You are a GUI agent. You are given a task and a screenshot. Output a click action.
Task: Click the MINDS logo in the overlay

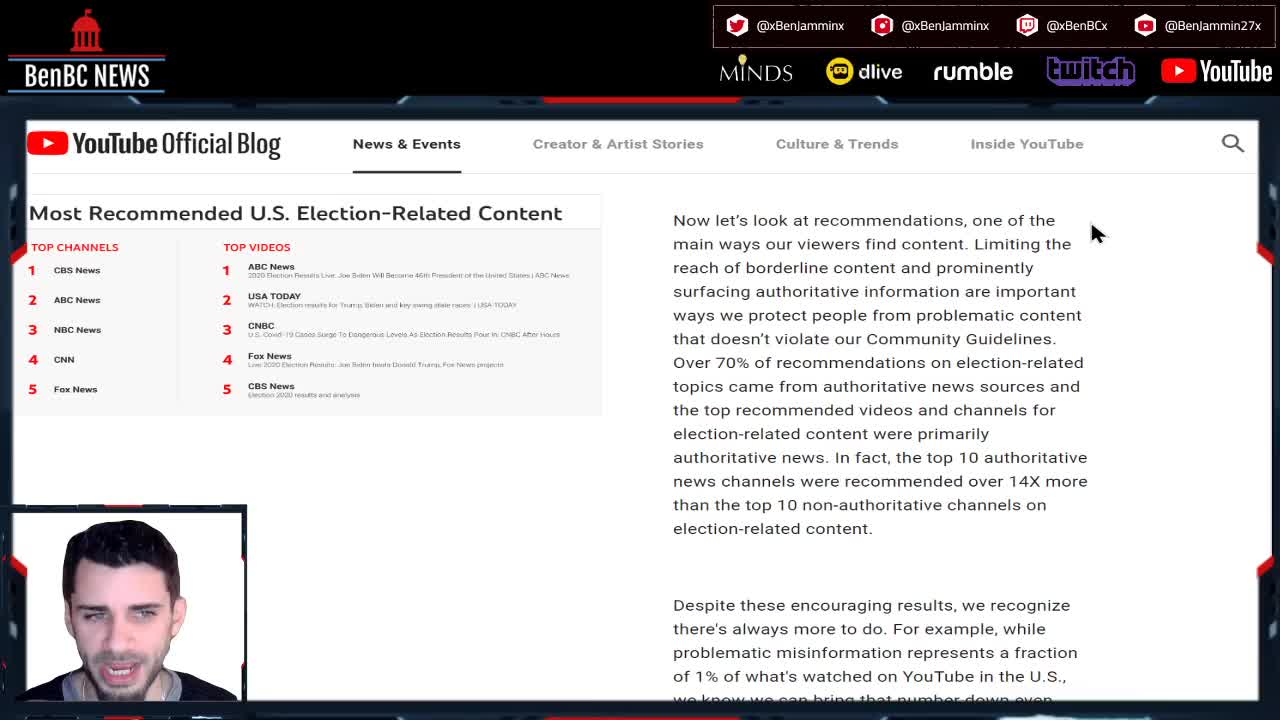click(x=756, y=71)
